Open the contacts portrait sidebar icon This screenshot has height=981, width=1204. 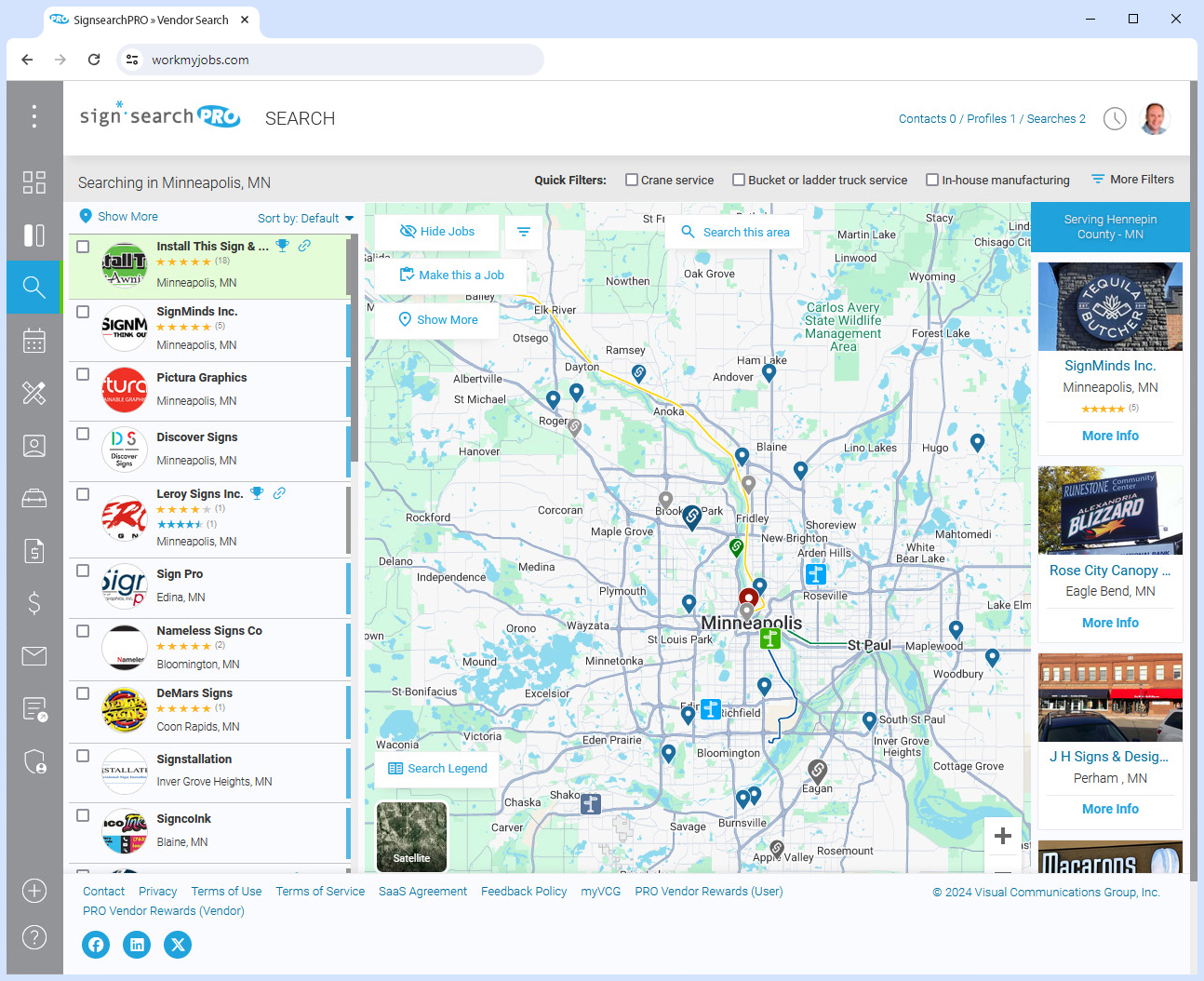(x=34, y=446)
